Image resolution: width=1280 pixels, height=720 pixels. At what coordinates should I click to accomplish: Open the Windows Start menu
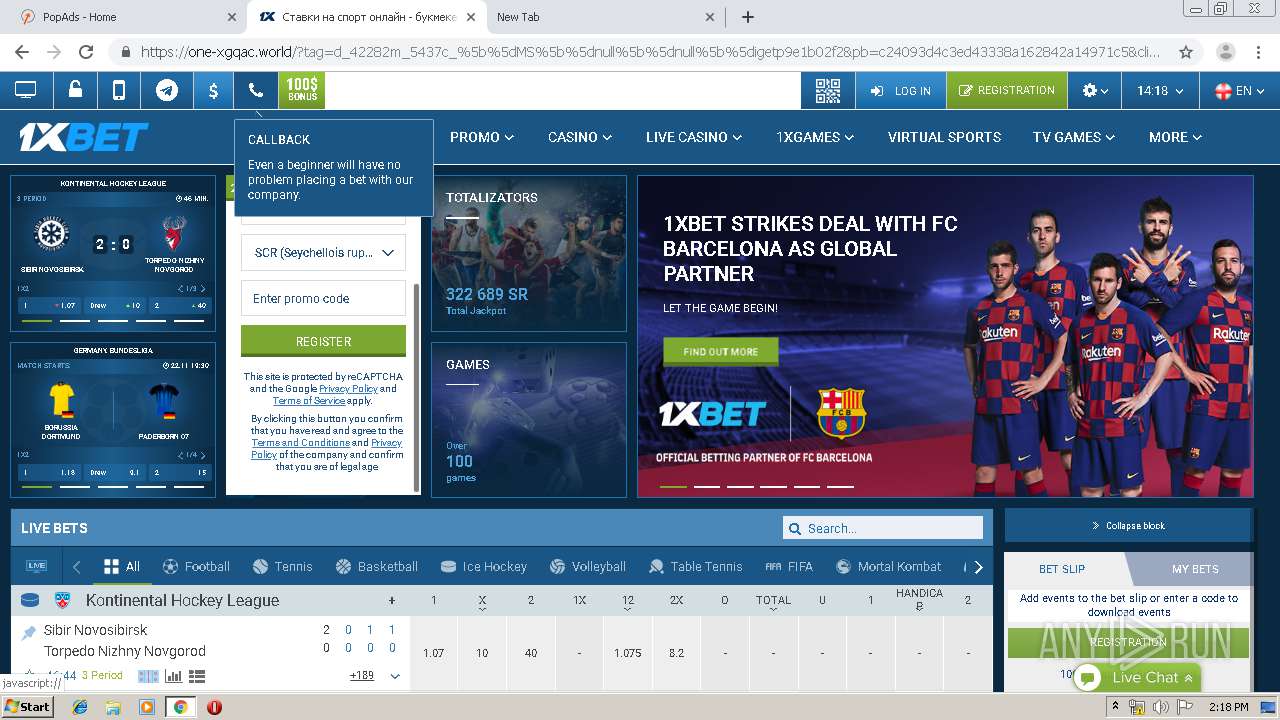click(x=27, y=707)
